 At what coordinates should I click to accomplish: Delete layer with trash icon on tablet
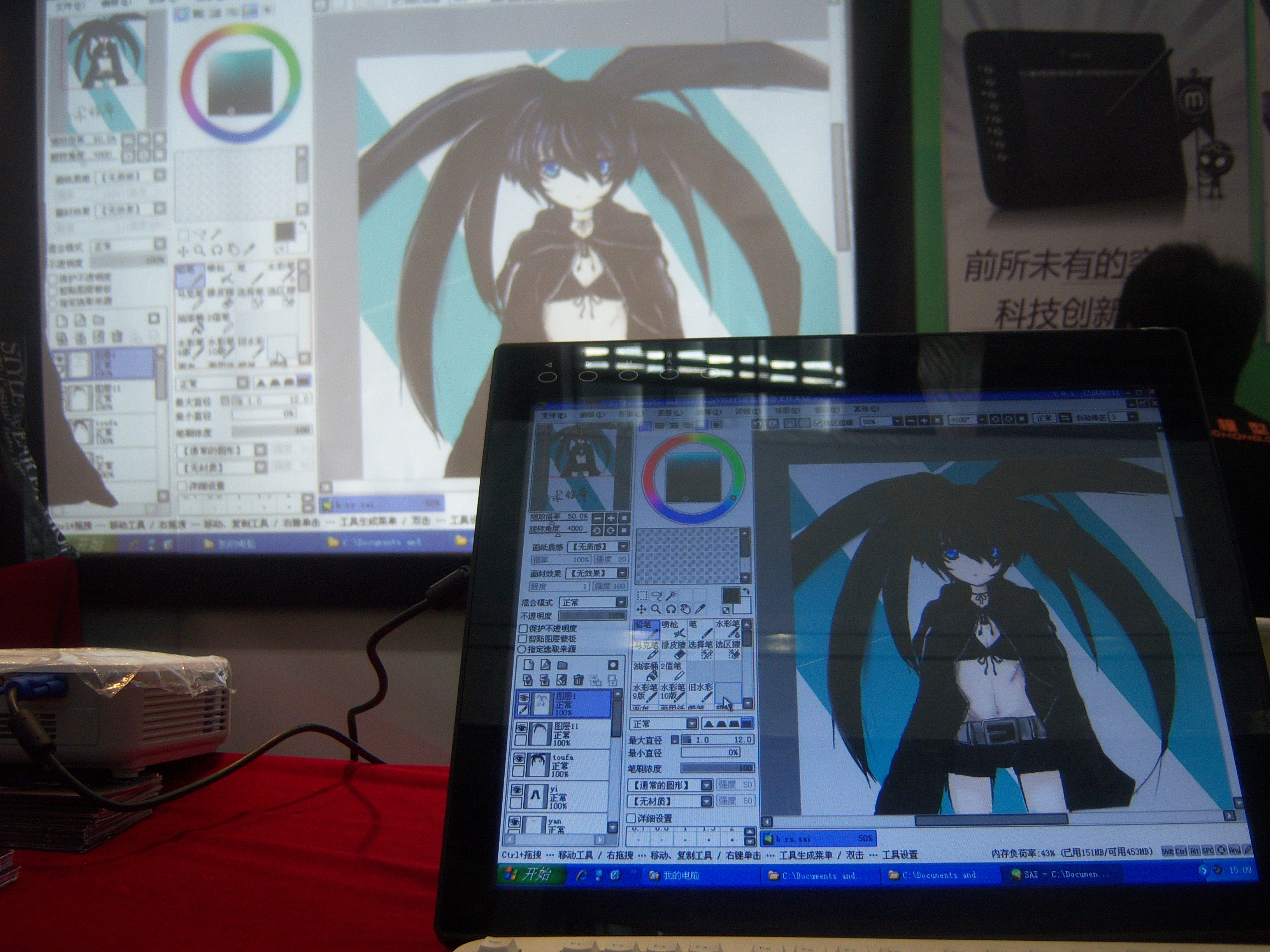578,681
